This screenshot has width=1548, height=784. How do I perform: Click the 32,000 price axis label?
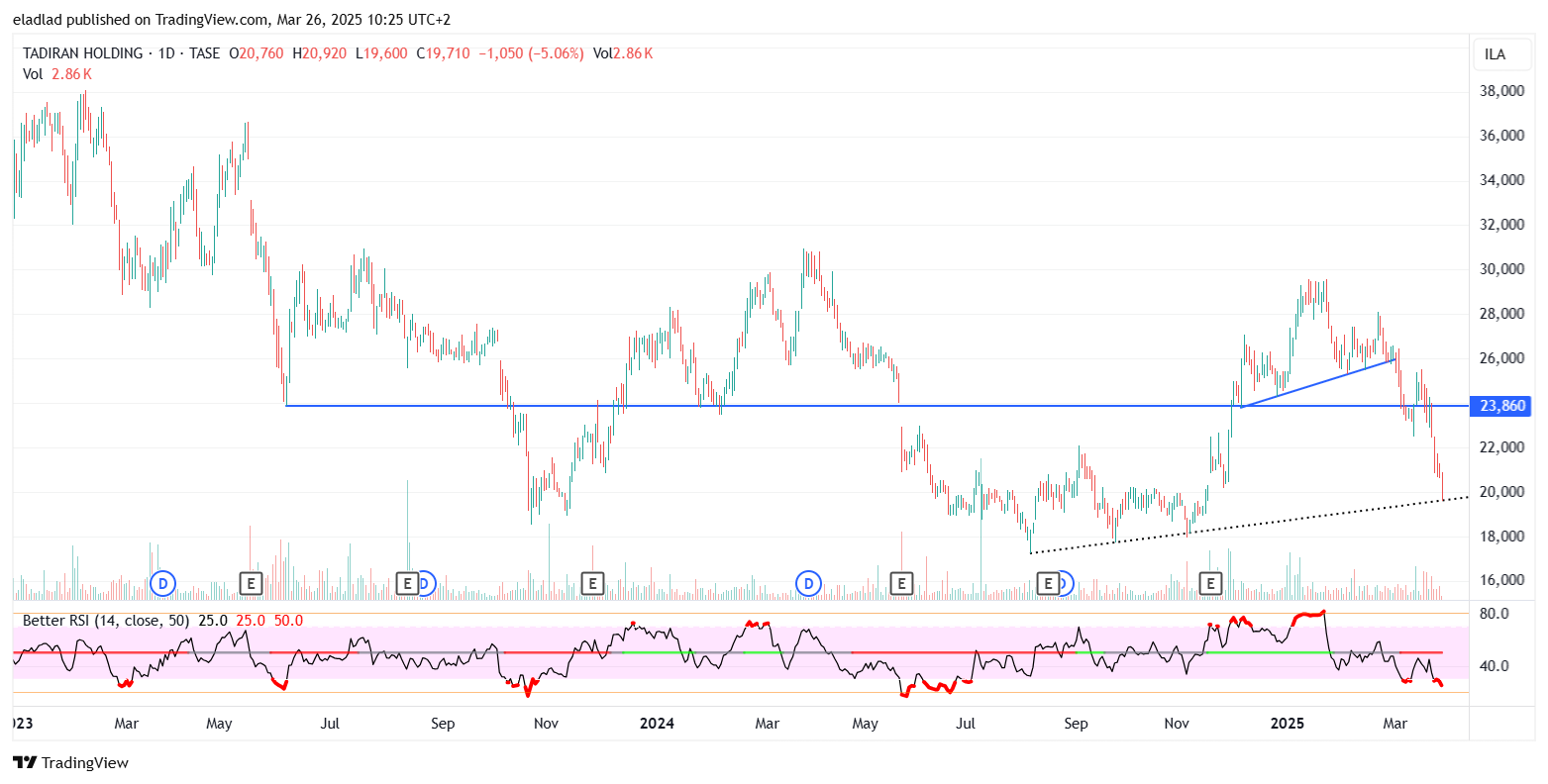1501,225
